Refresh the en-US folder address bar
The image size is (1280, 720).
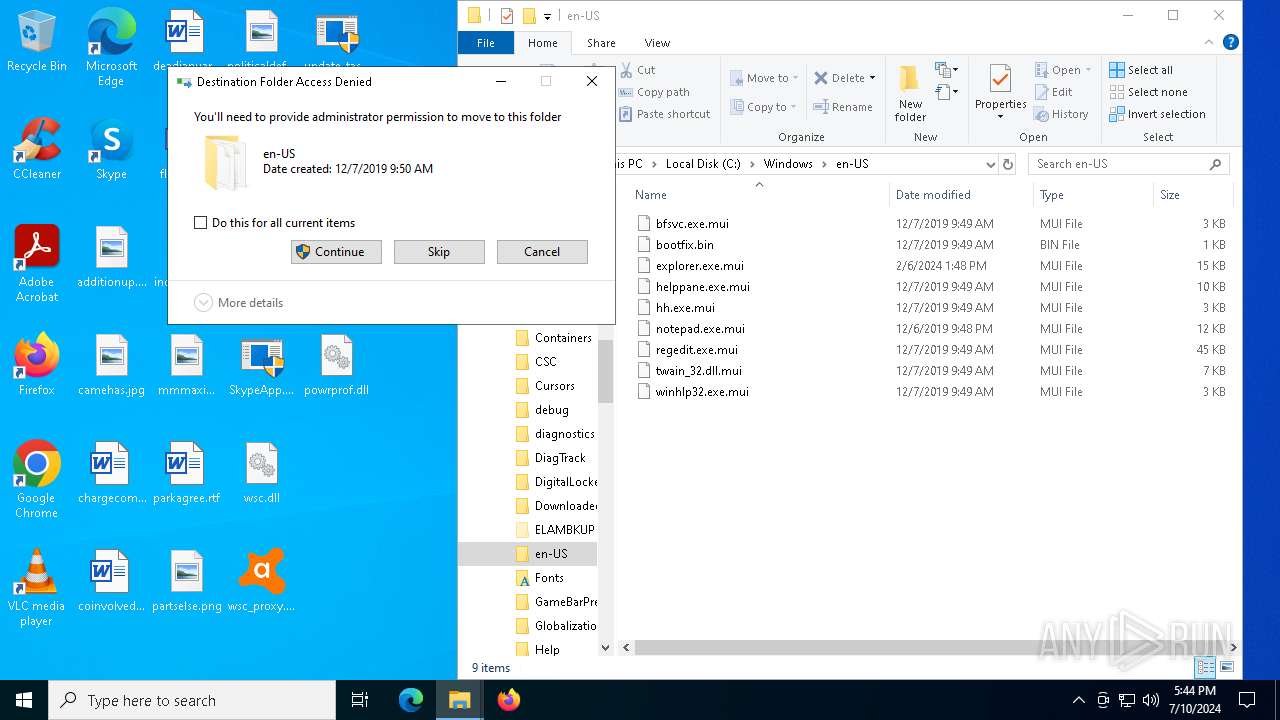point(1008,164)
